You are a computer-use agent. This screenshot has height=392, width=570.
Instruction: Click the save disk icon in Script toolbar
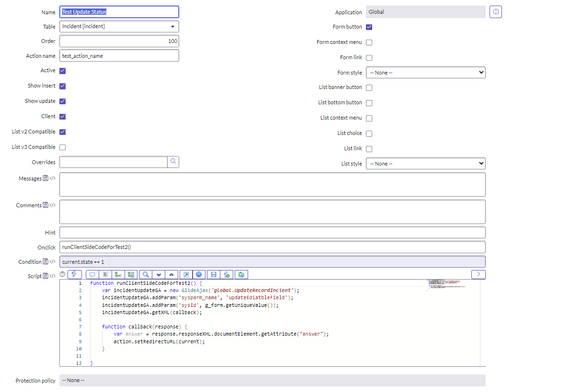point(213,275)
